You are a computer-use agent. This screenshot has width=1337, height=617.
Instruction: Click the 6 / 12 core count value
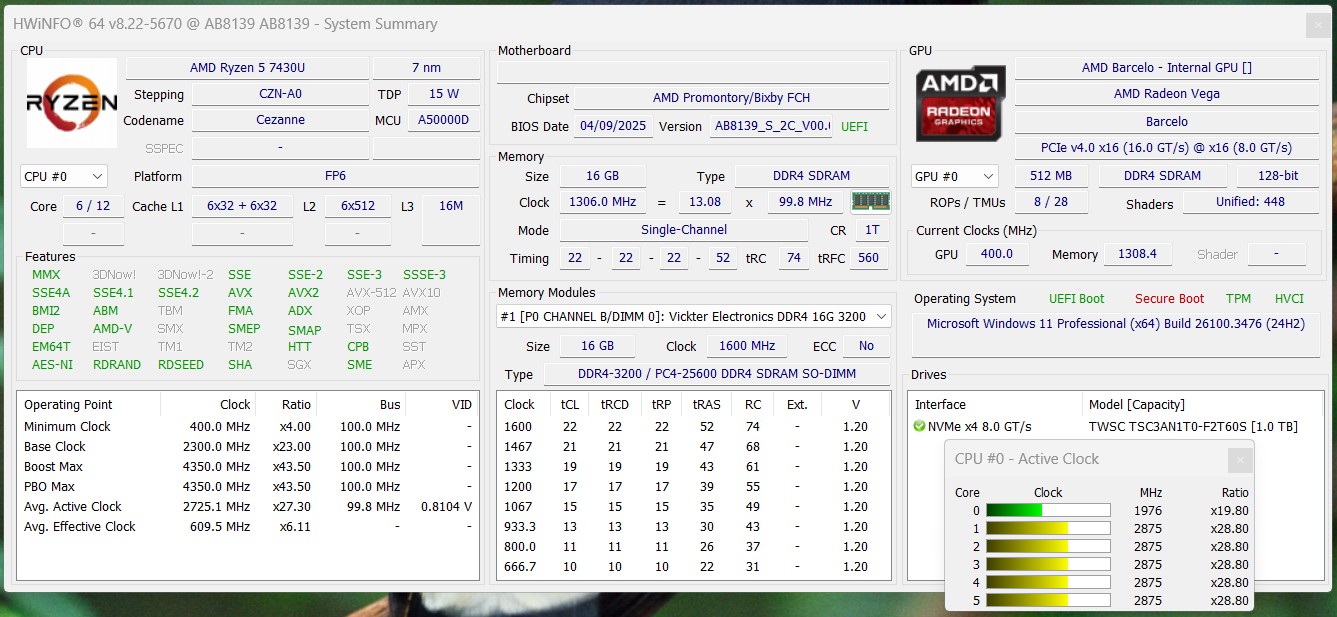tap(94, 206)
